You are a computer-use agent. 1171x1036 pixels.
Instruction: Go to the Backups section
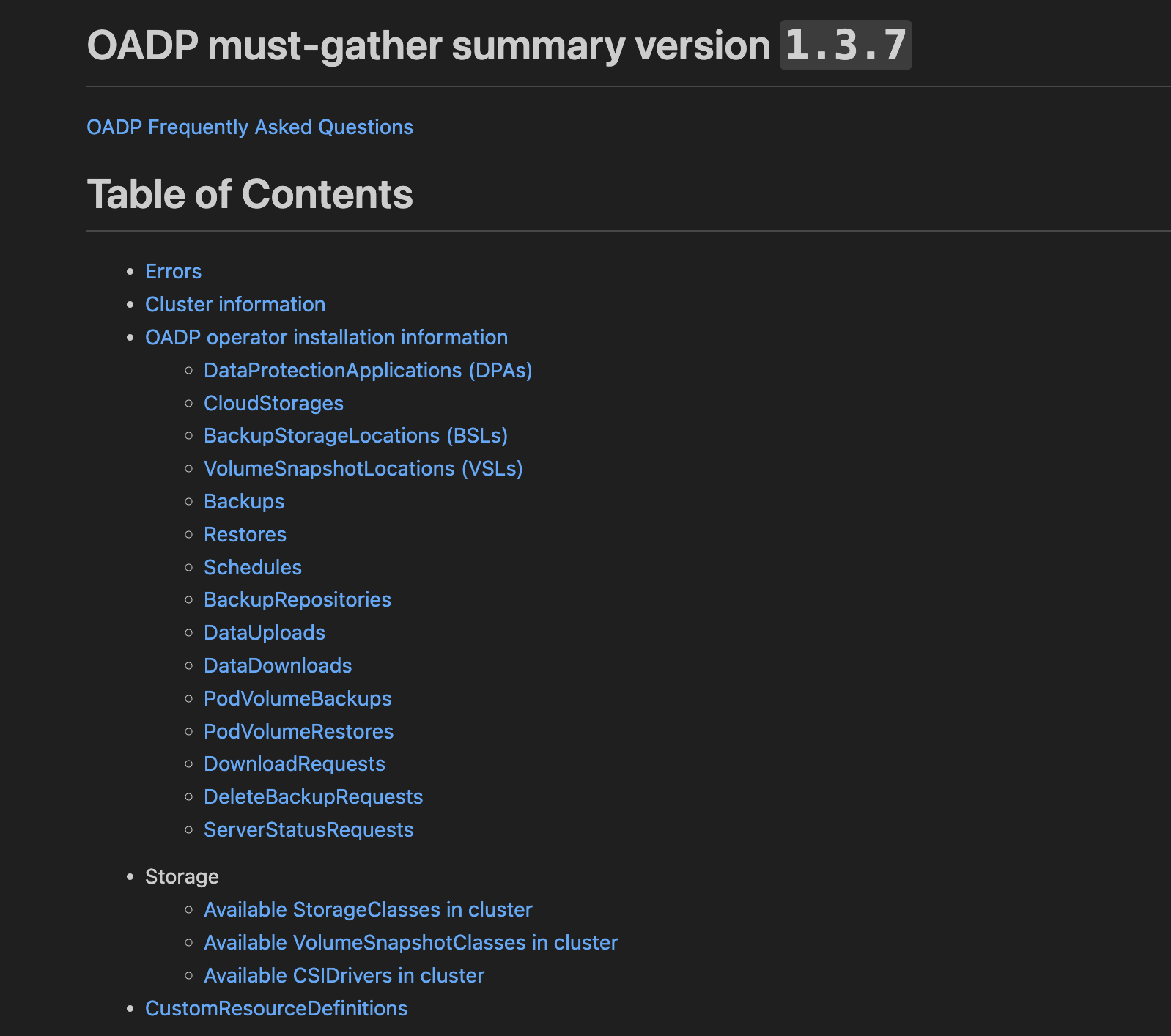[x=244, y=502]
